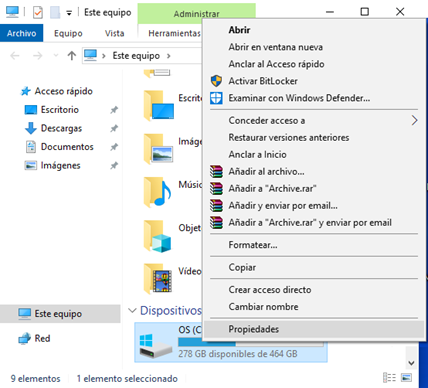This screenshot has height=388, width=428.
Task: Choose Examinar con Windows Defender
Action: (313, 98)
